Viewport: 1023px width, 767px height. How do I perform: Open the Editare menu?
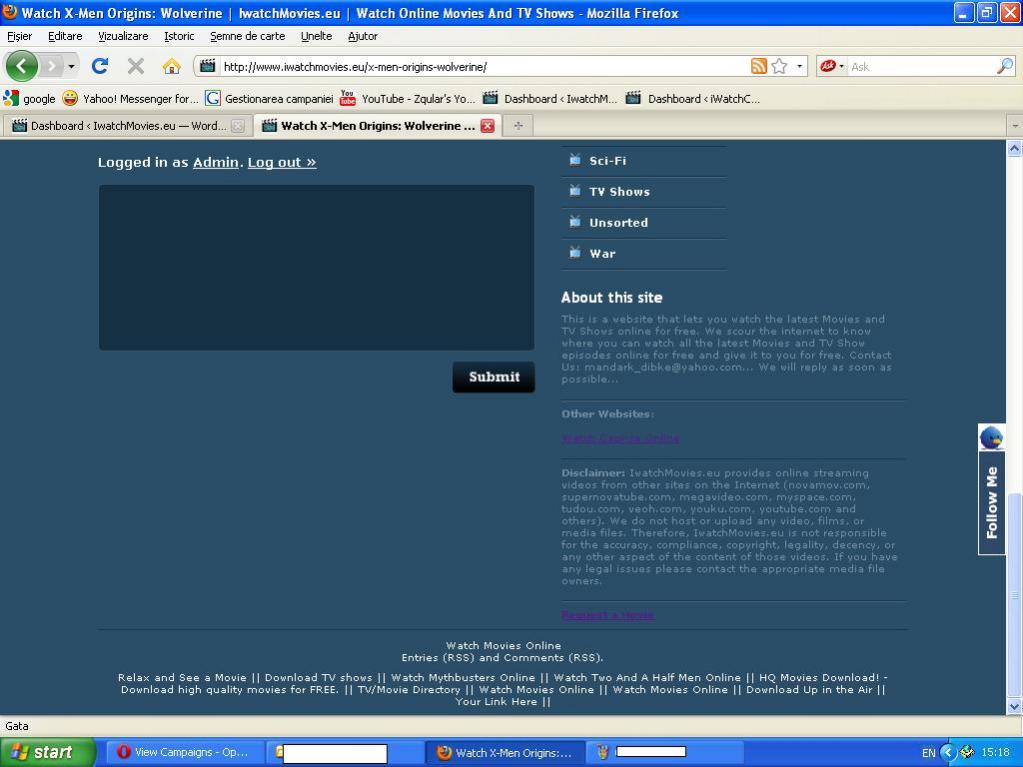pyautogui.click(x=65, y=37)
